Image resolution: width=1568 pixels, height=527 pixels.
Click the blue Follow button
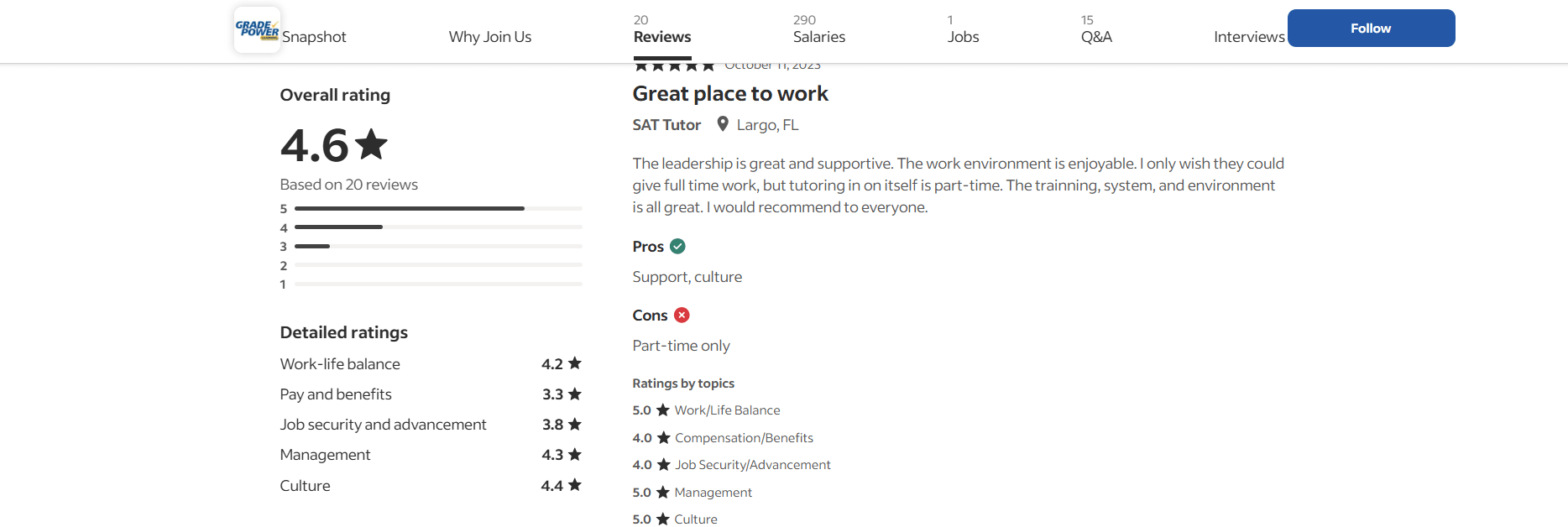(1372, 29)
